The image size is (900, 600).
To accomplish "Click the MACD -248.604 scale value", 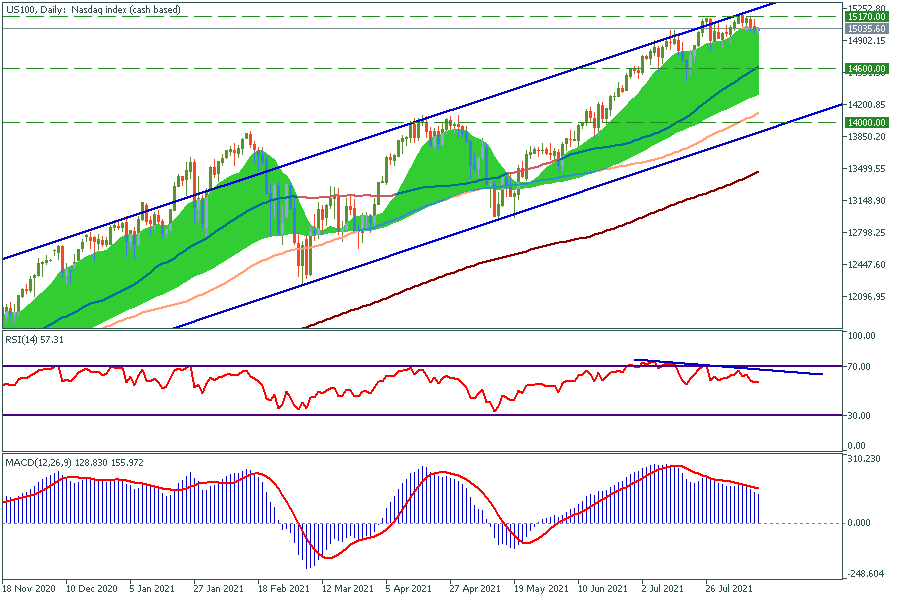I will click(x=864, y=574).
